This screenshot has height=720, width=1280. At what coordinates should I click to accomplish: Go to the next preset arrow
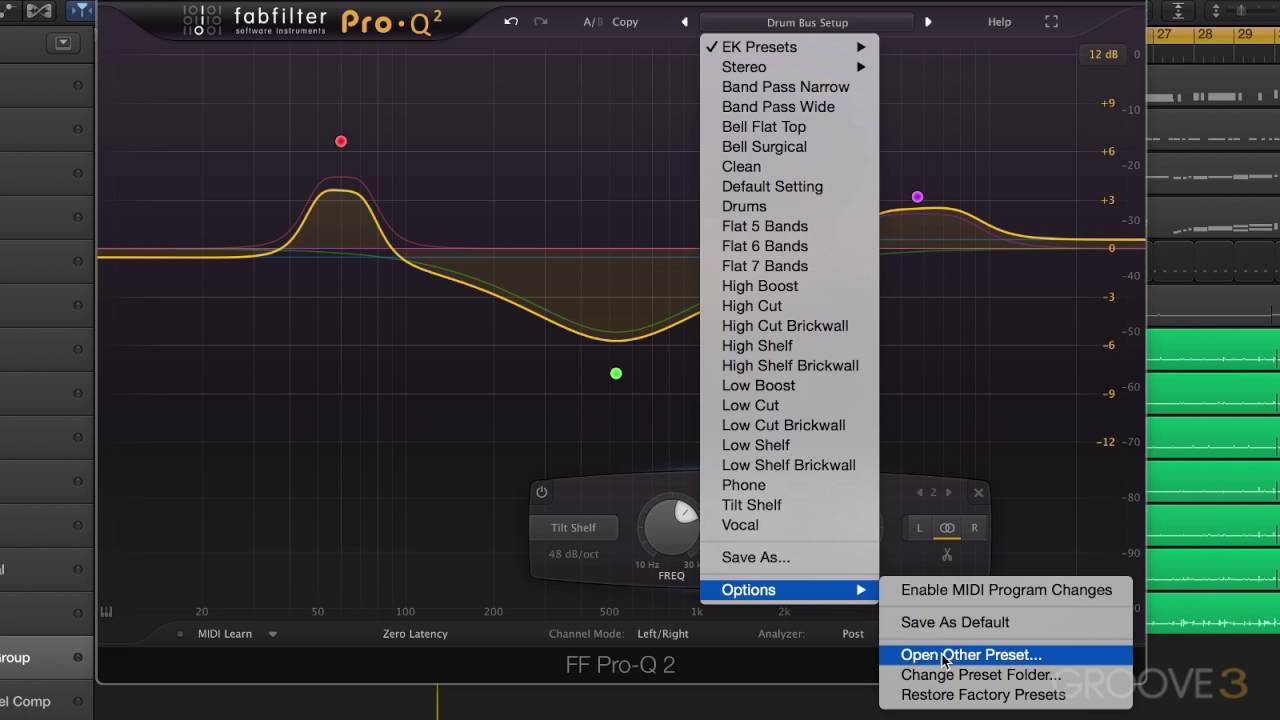[x=928, y=22]
